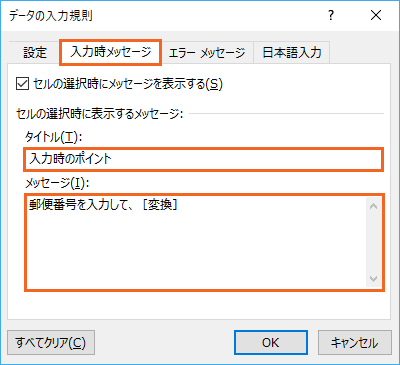Viewport: 400px width, 365px height.
Task: Click the message box scroll down arrow
Action: tap(373, 278)
